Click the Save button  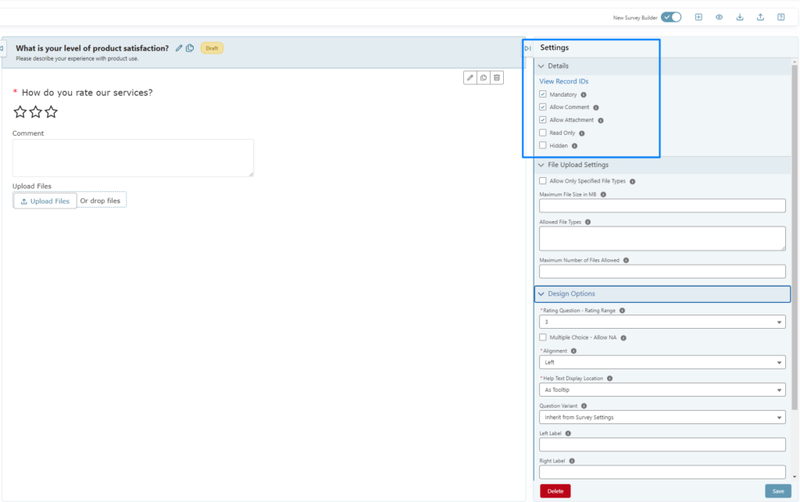(778, 491)
